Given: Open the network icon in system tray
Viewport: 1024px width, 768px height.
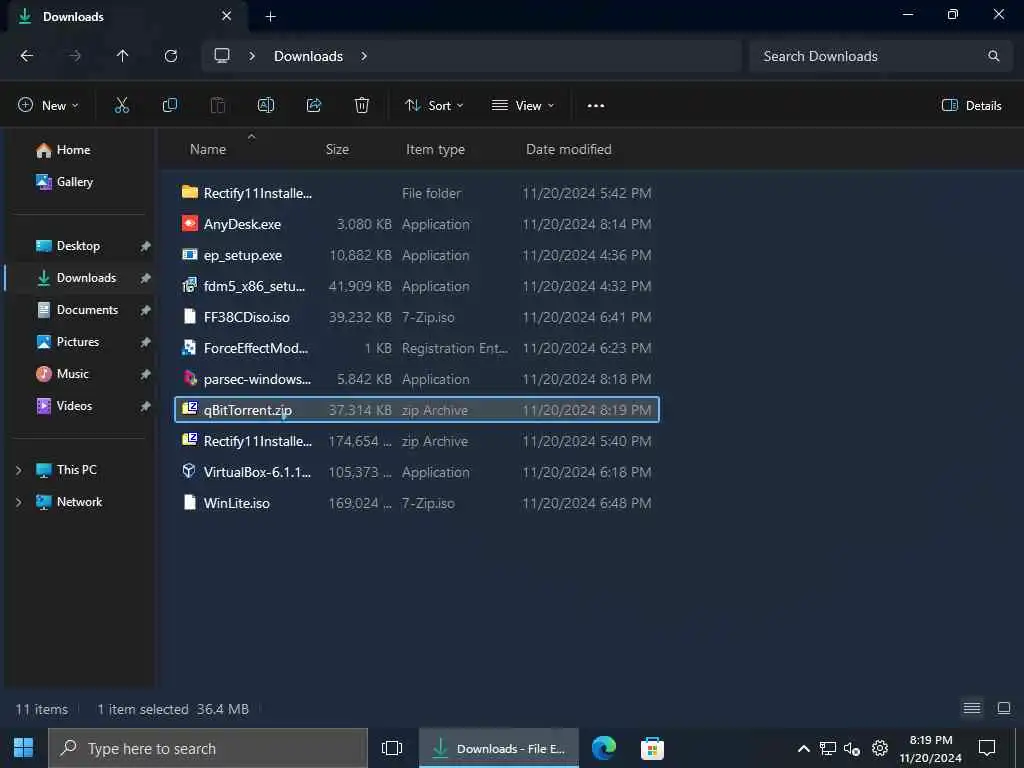Looking at the screenshot, I should pyautogui.click(x=827, y=748).
